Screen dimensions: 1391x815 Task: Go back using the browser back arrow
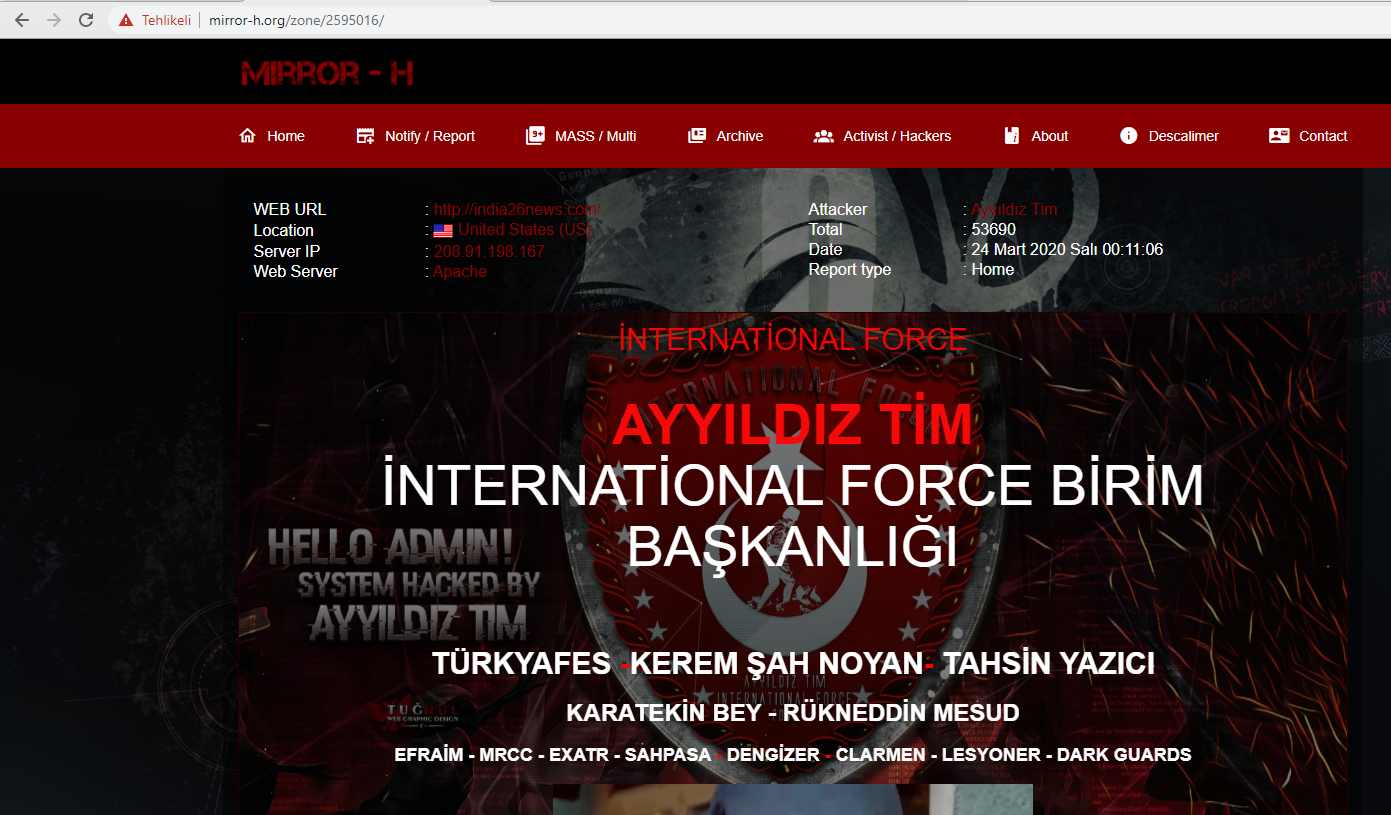click(22, 20)
